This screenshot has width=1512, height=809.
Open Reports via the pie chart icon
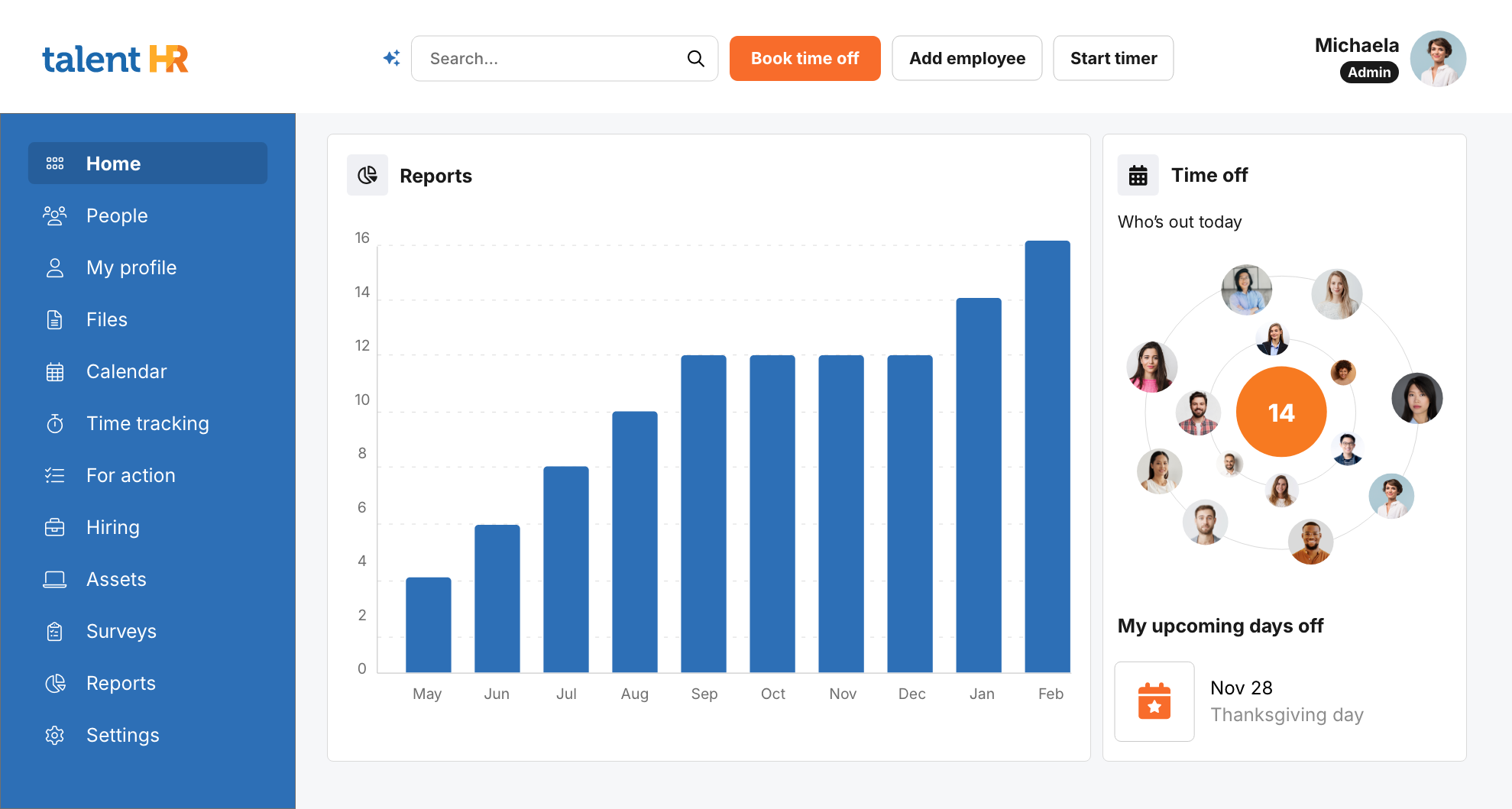point(54,683)
